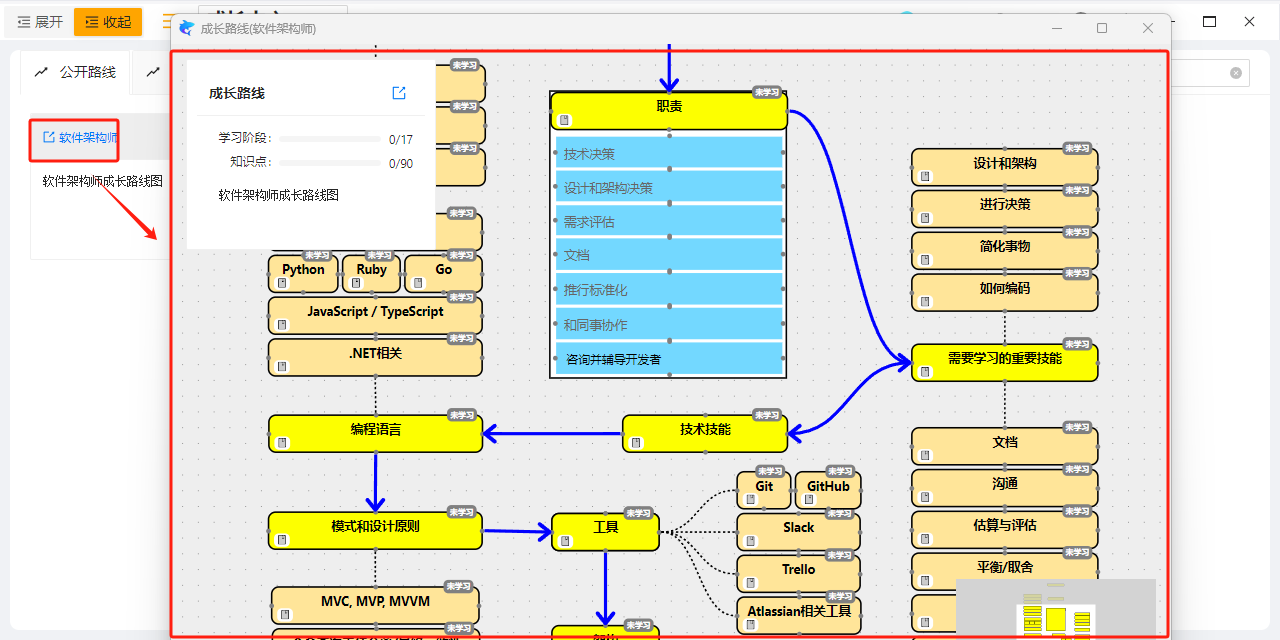Open the 软件架构师 roadmap link
Image resolution: width=1280 pixels, height=640 pixels.
(x=80, y=137)
